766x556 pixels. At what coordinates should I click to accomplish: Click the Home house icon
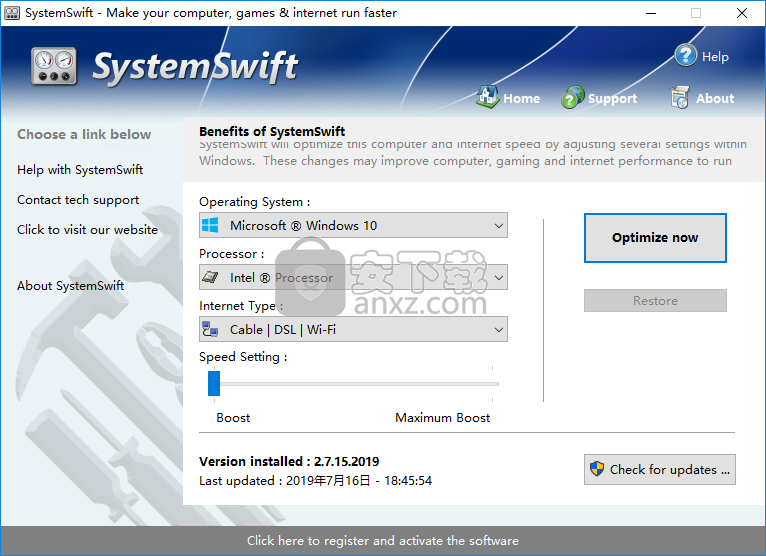487,97
